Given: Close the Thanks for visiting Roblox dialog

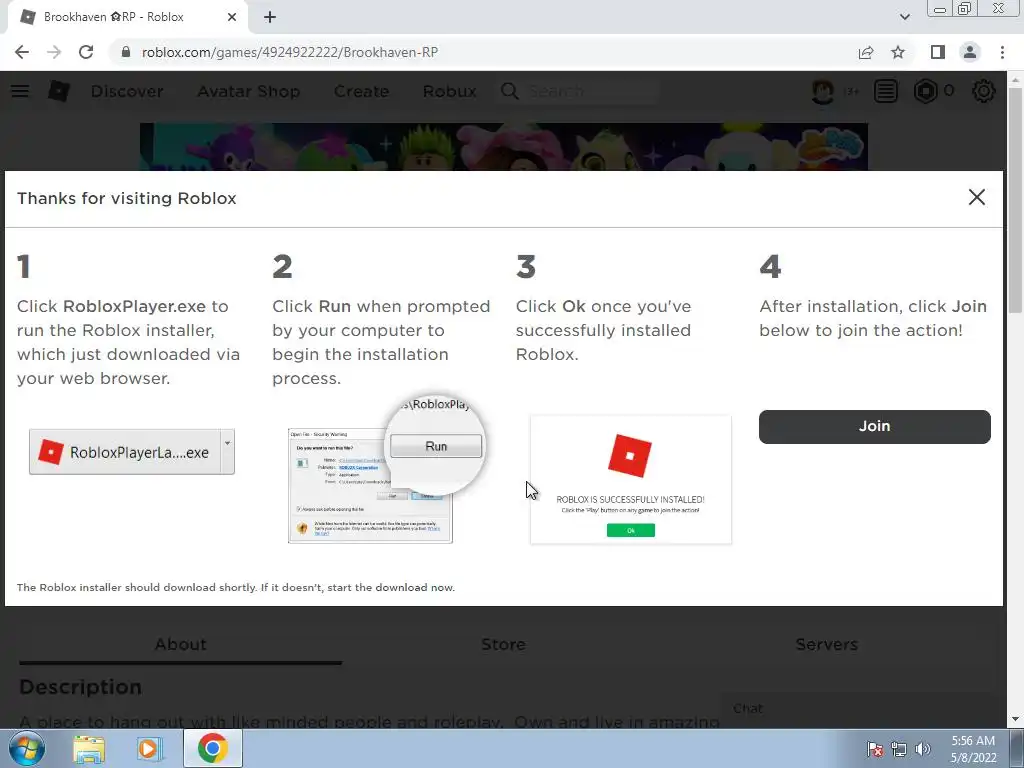Looking at the screenshot, I should [x=976, y=197].
